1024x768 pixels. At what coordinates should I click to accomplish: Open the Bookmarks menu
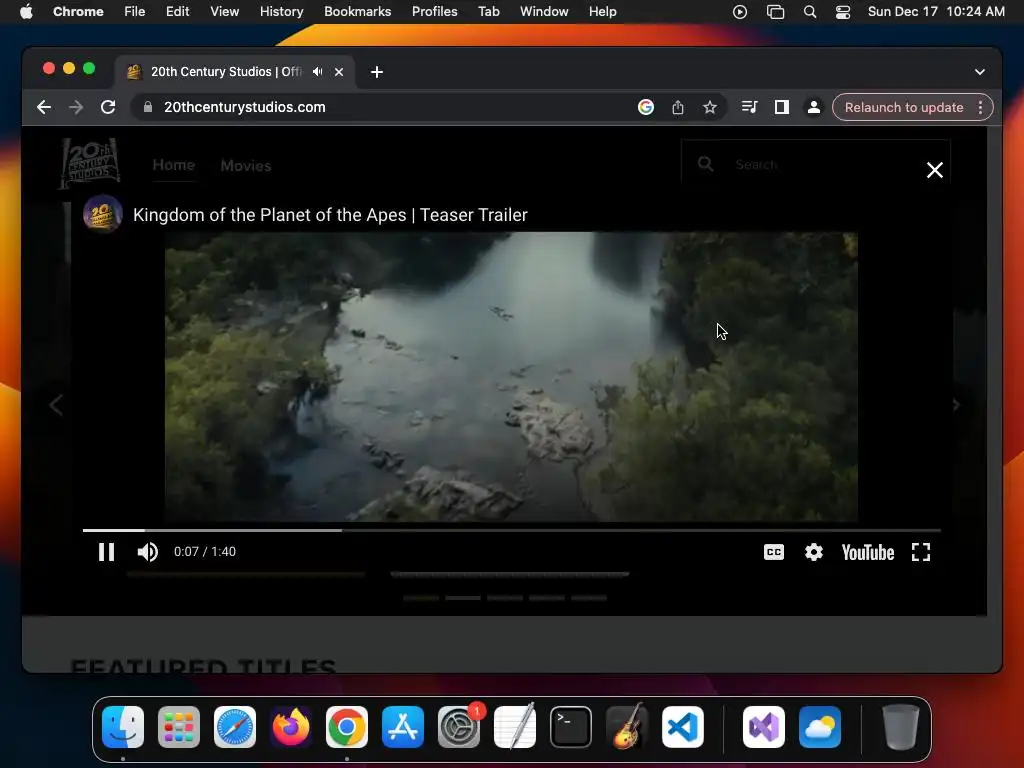click(x=358, y=12)
